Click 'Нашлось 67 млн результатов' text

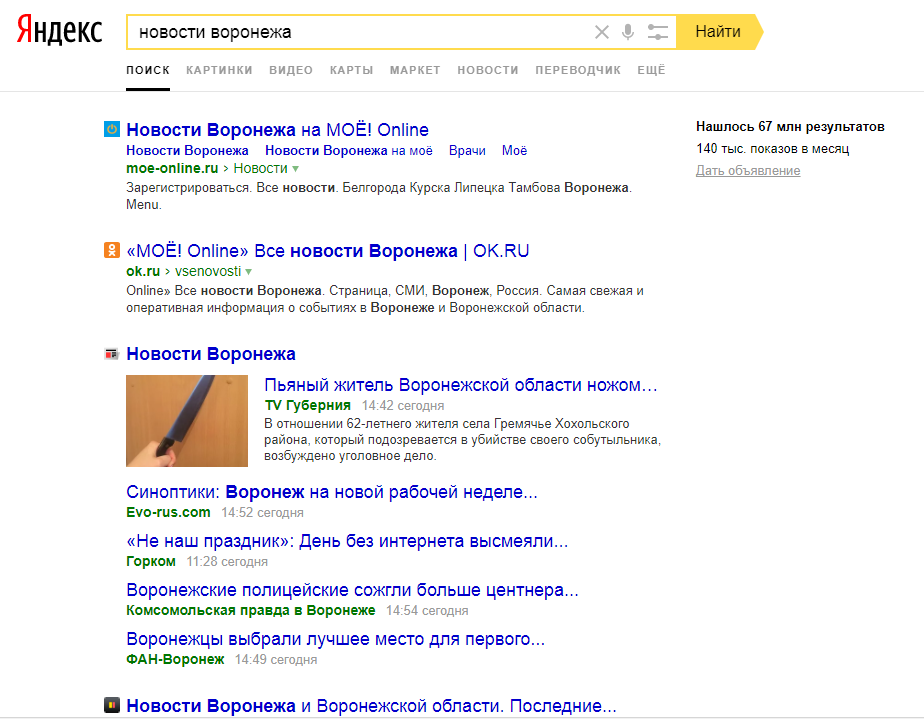(x=790, y=127)
